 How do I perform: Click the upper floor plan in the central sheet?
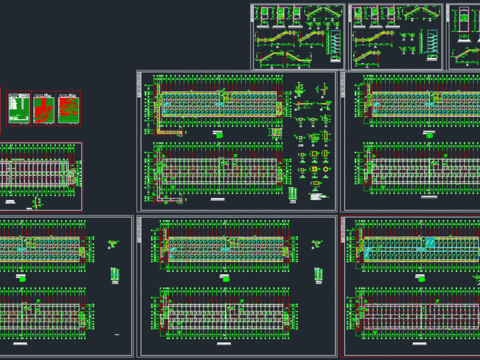coord(217,104)
